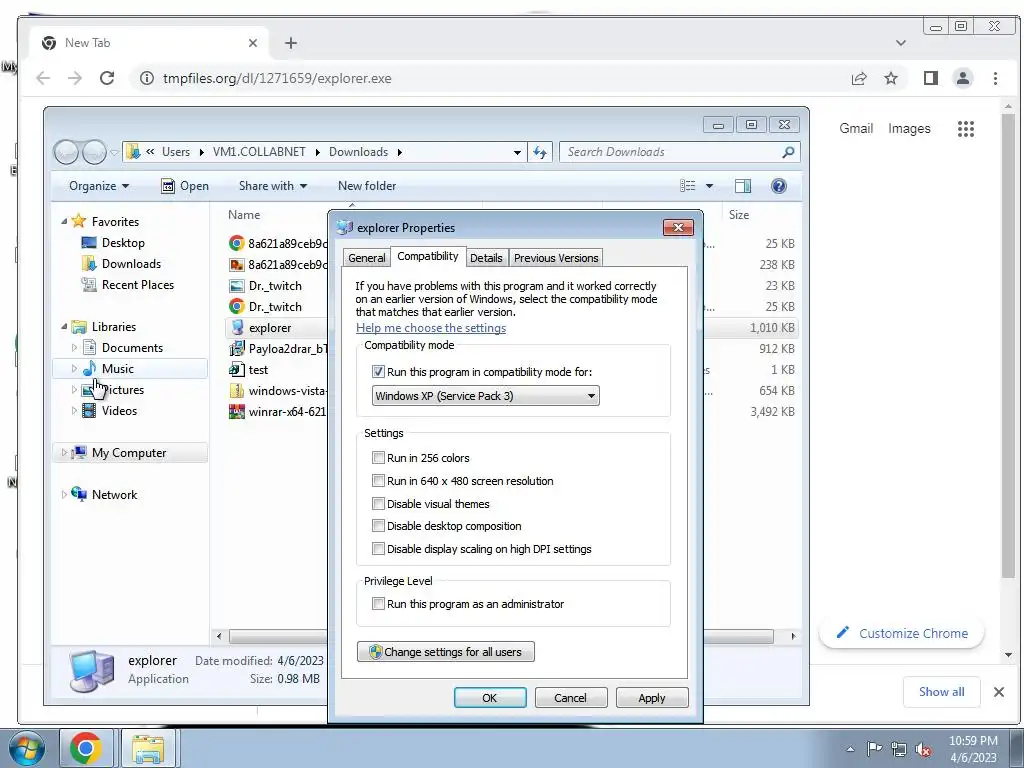This screenshot has height=768, width=1024.
Task: Enable Run in 256 colors
Action: click(378, 458)
